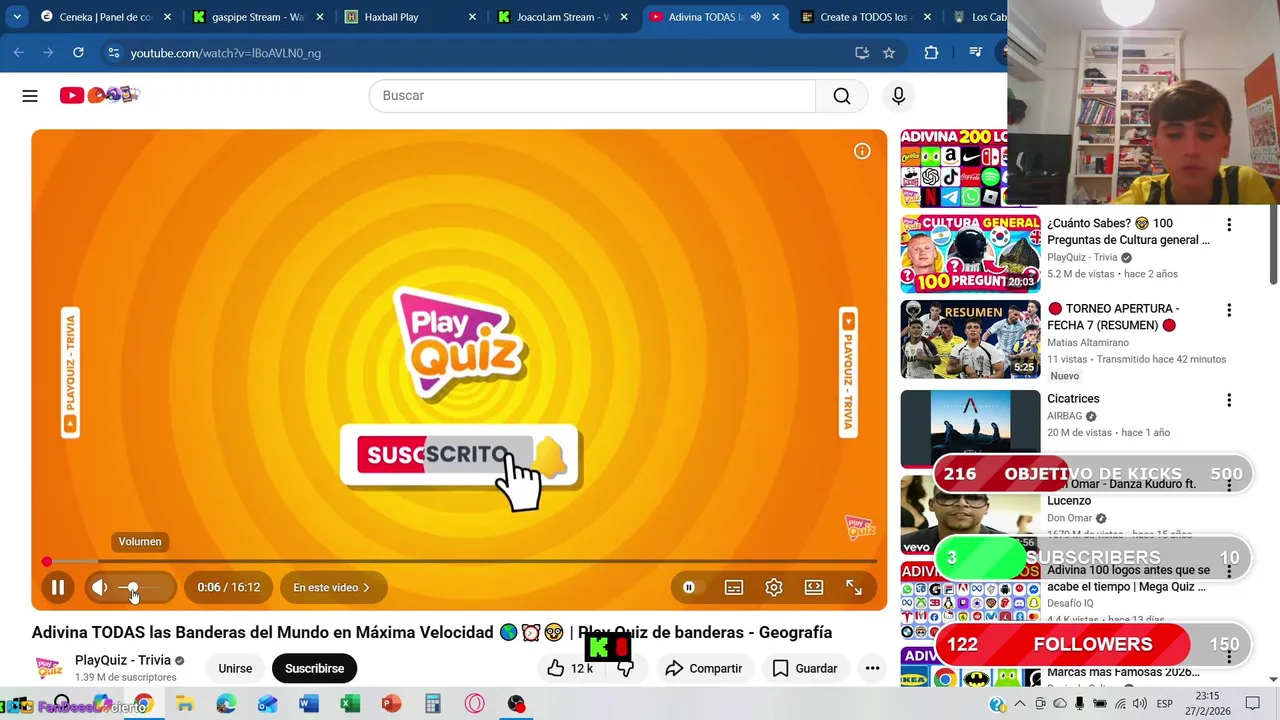The image size is (1280, 720).
Task: Open the video info card icon
Action: [862, 151]
